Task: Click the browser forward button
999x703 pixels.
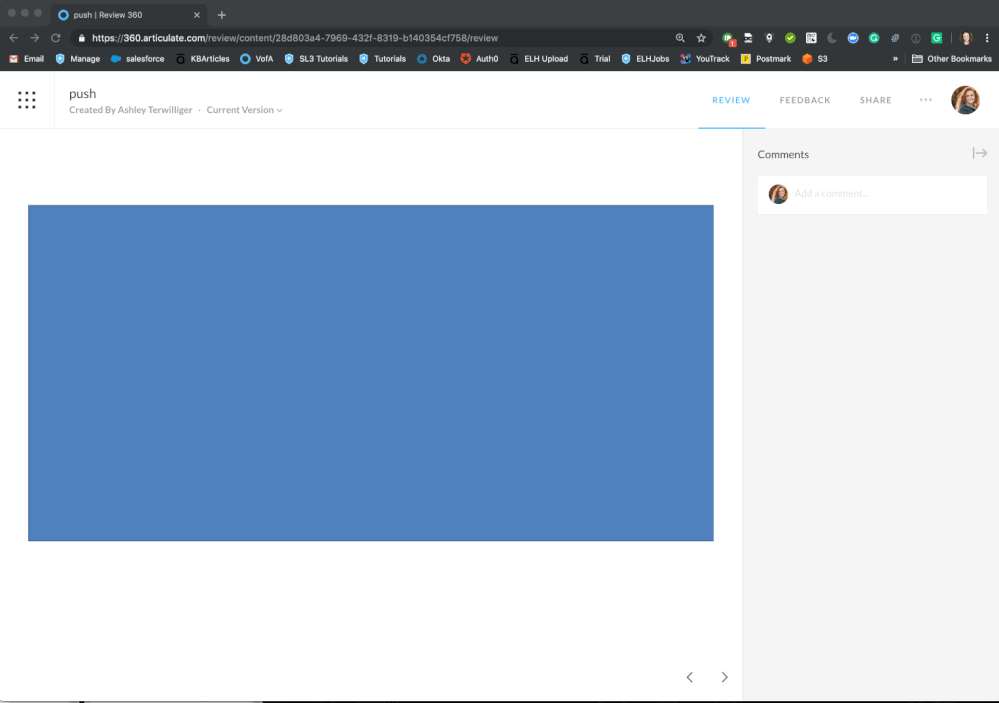Action: click(x=34, y=38)
